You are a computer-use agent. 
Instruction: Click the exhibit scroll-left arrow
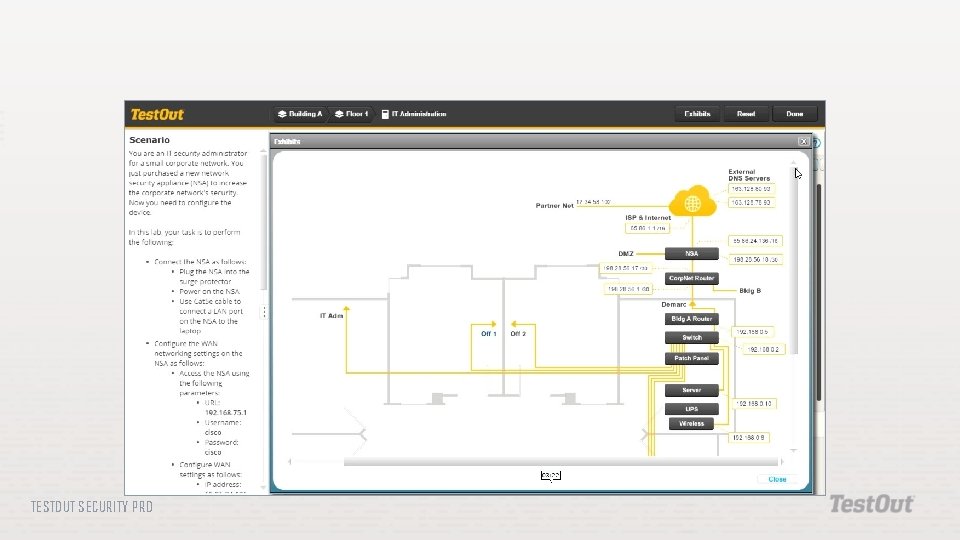(290, 462)
